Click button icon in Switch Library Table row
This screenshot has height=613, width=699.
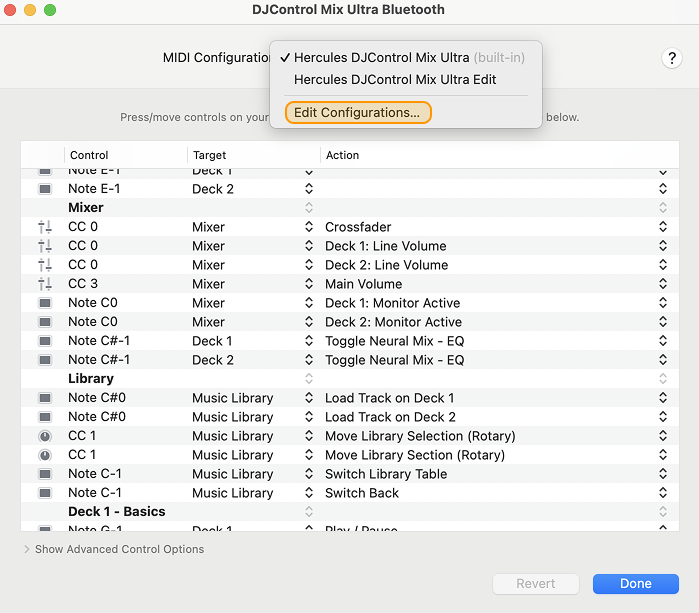tap(45, 474)
